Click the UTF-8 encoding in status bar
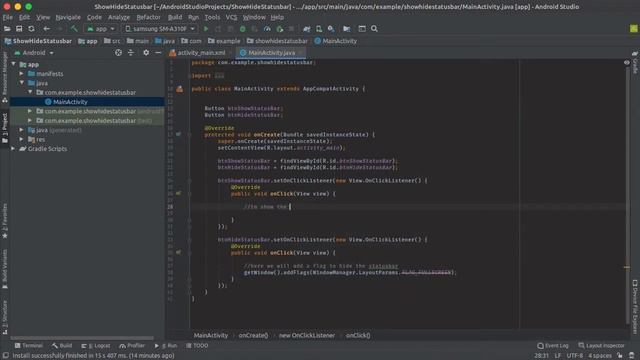The height and width of the screenshot is (360, 640). coord(575,356)
